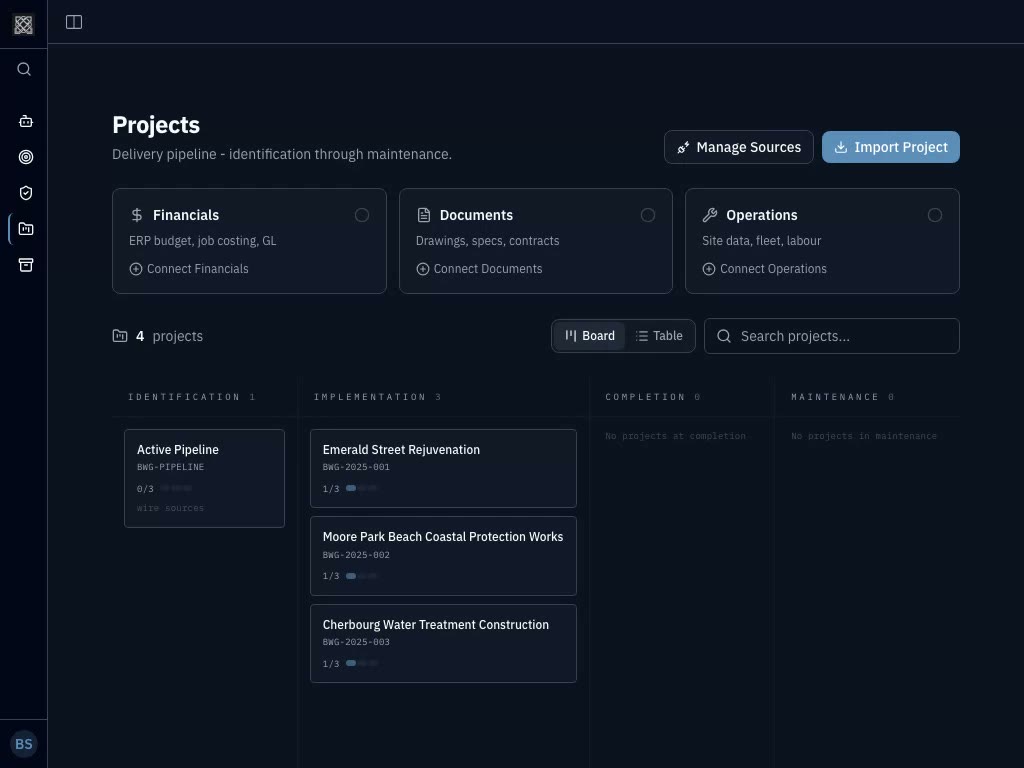Viewport: 1024px width, 768px height.
Task: Select the Documents status circle
Action: 648,215
